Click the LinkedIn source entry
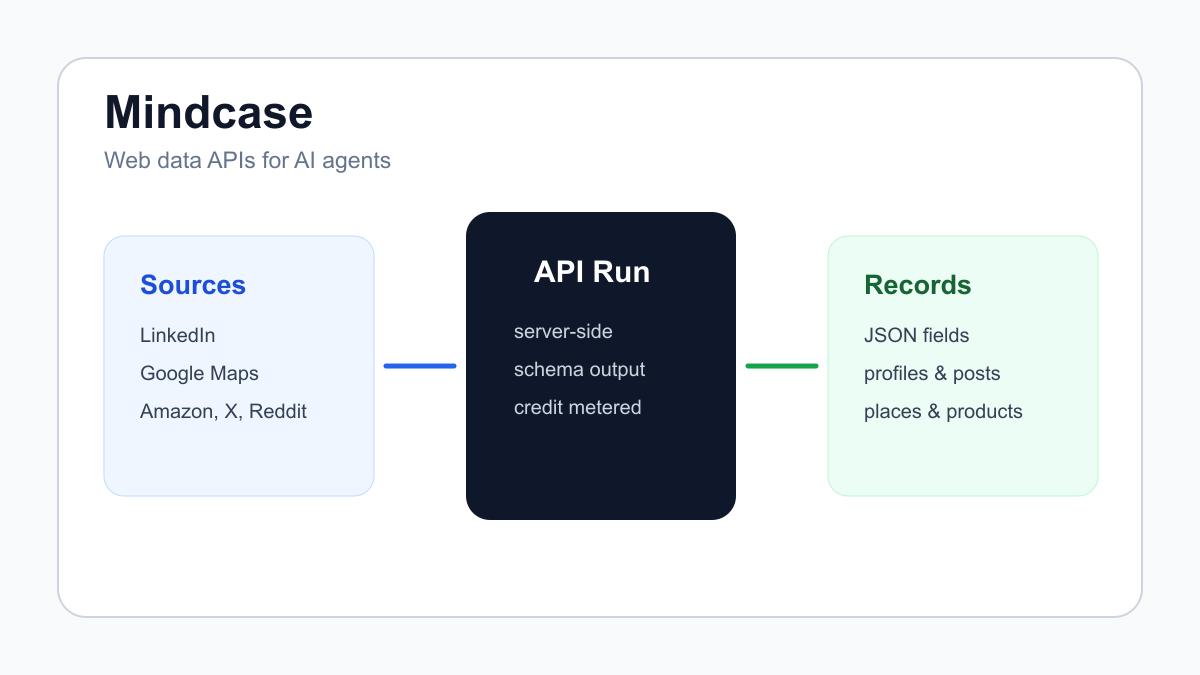Image resolution: width=1200 pixels, height=675 pixels. click(177, 335)
